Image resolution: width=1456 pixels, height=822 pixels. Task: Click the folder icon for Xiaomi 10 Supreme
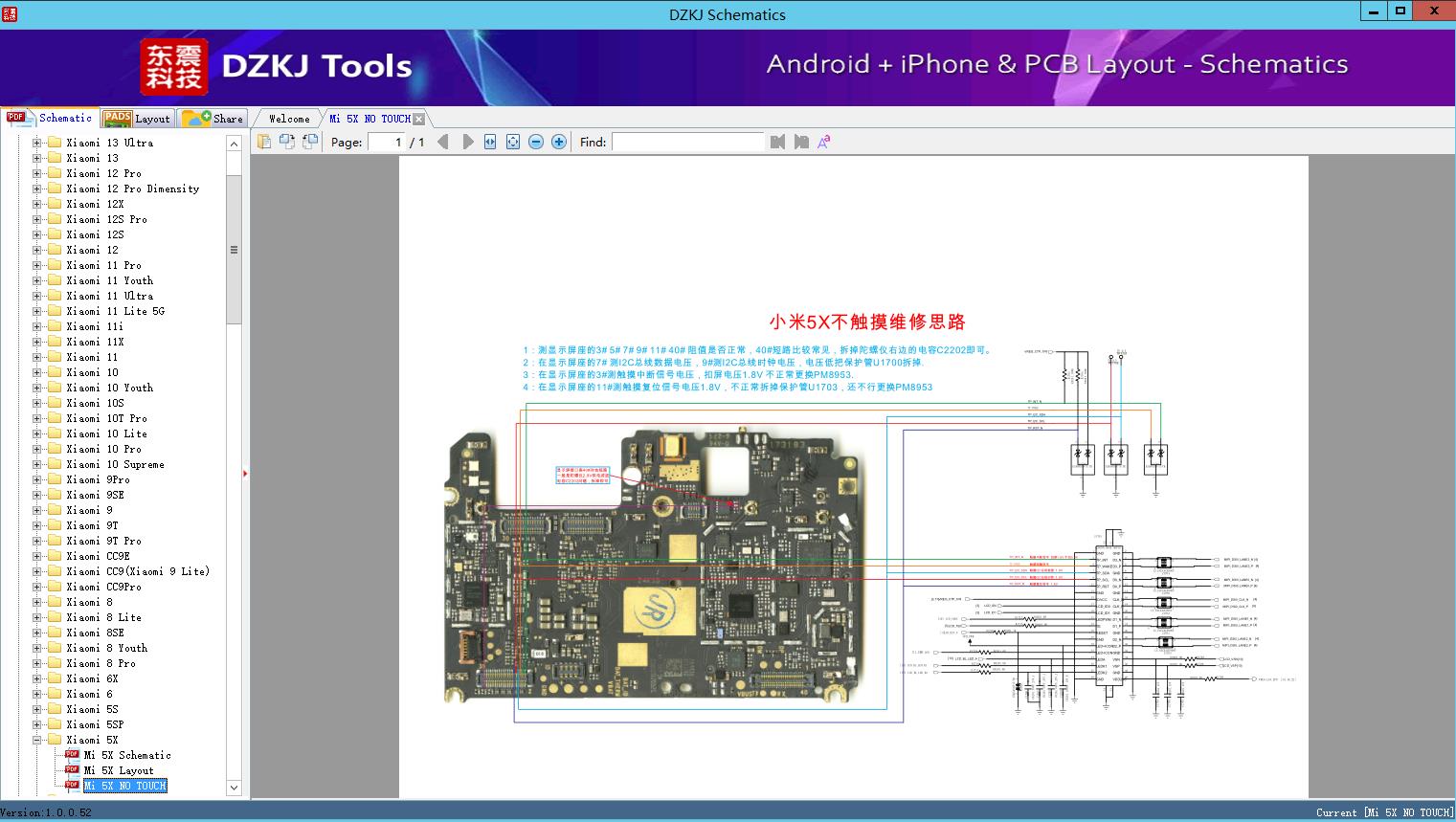(x=55, y=464)
